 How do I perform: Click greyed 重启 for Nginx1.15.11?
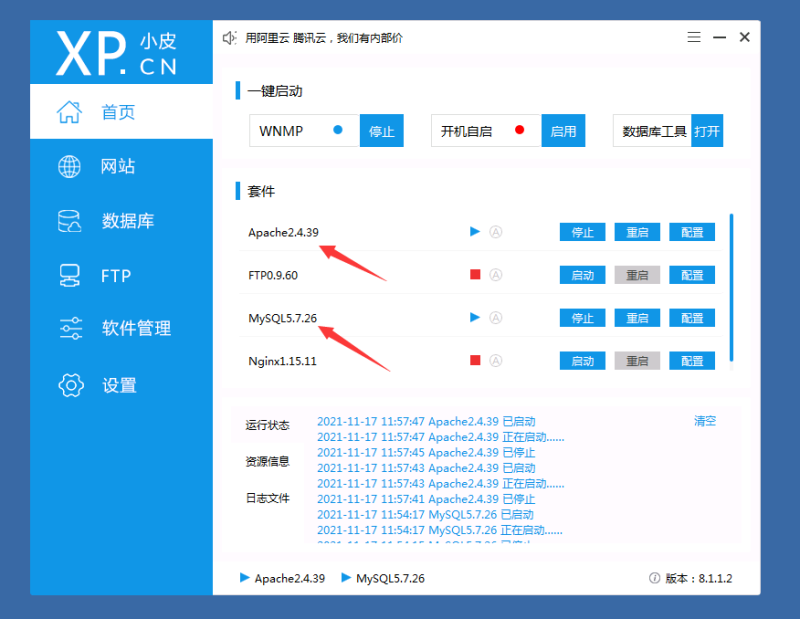point(637,361)
